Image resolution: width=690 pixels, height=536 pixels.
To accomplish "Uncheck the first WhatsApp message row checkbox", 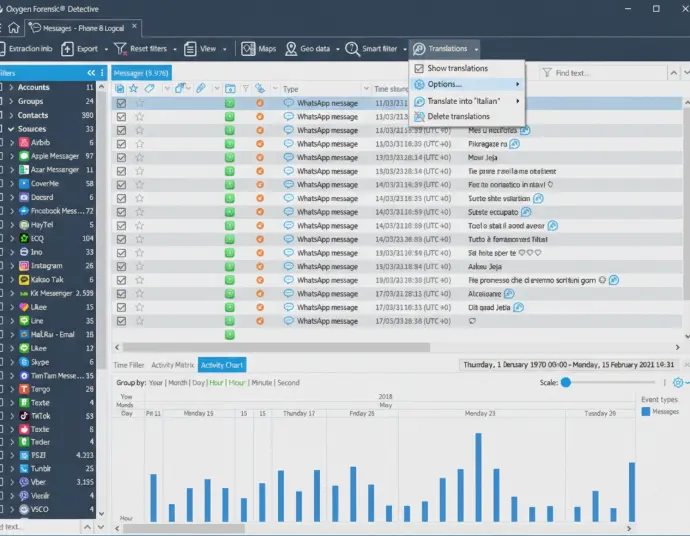I will coord(120,103).
